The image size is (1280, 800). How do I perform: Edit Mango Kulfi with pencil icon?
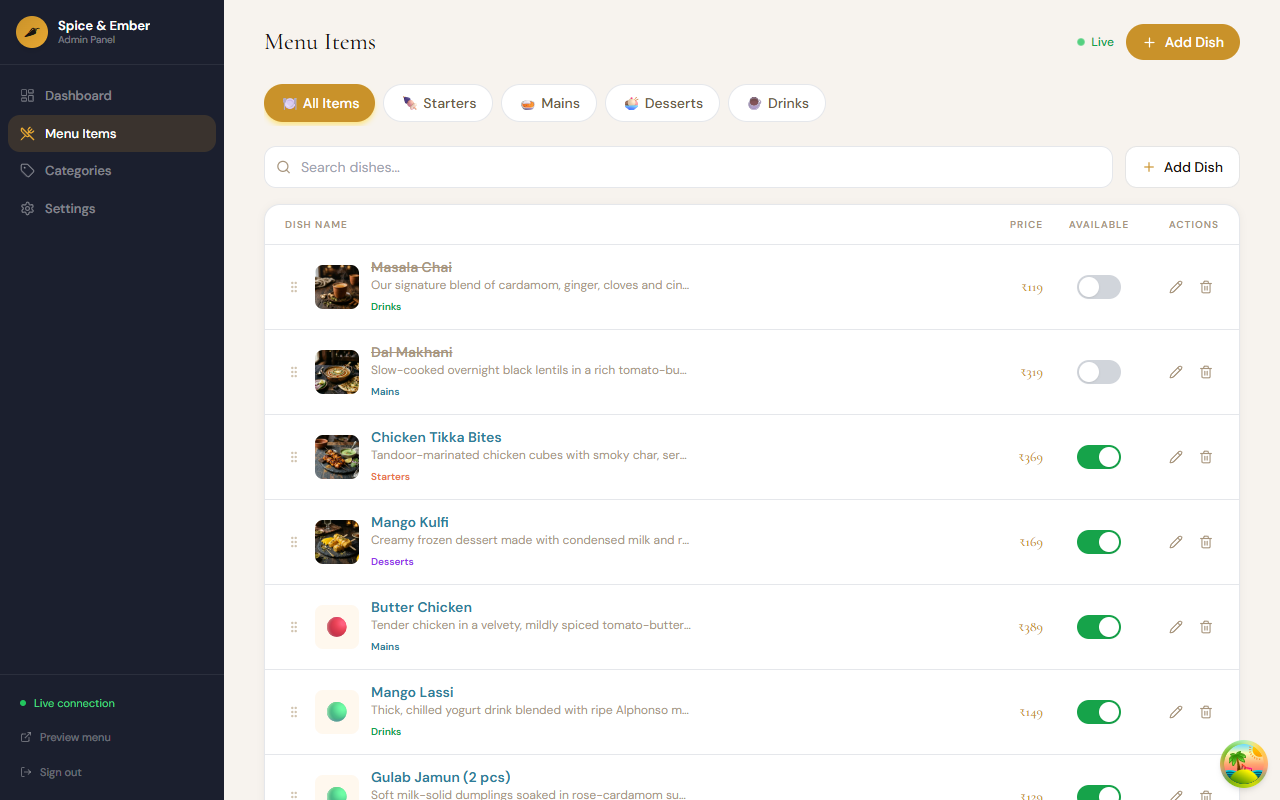1176,542
